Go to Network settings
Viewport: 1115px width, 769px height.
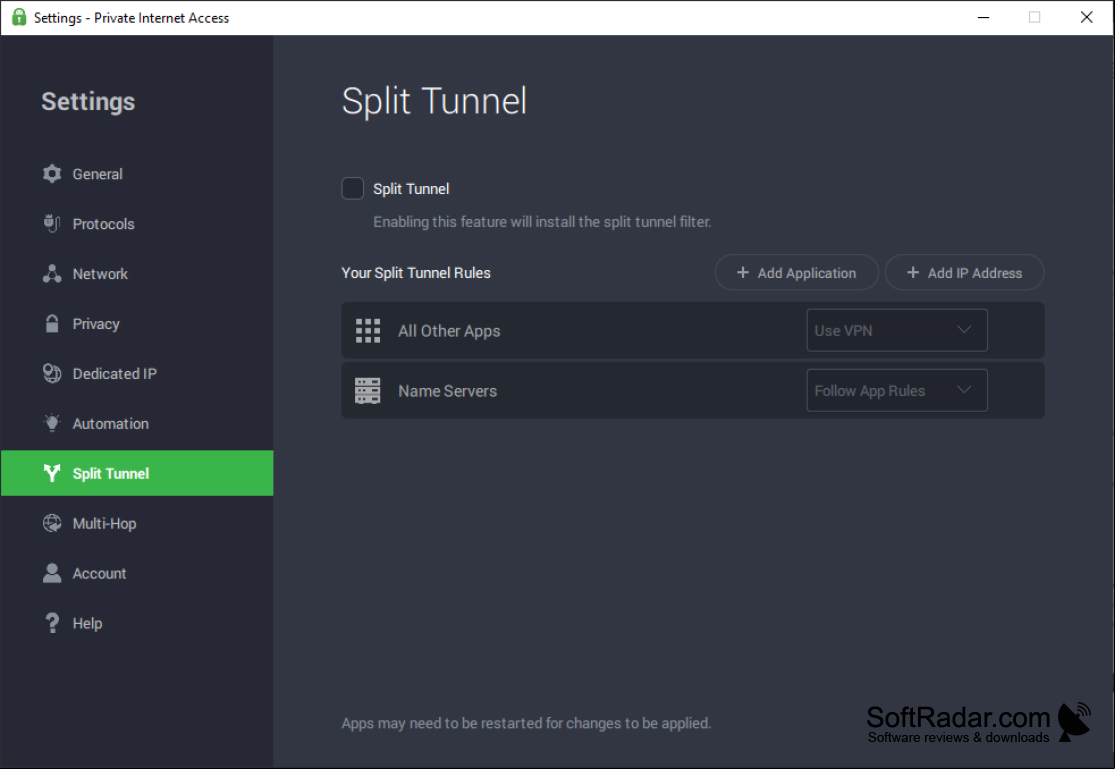137,274
